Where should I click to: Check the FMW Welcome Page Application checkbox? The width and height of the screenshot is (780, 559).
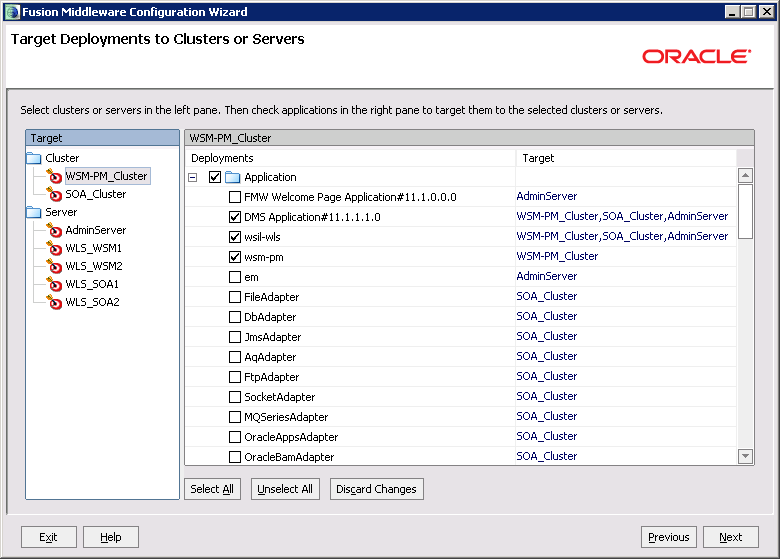point(235,197)
